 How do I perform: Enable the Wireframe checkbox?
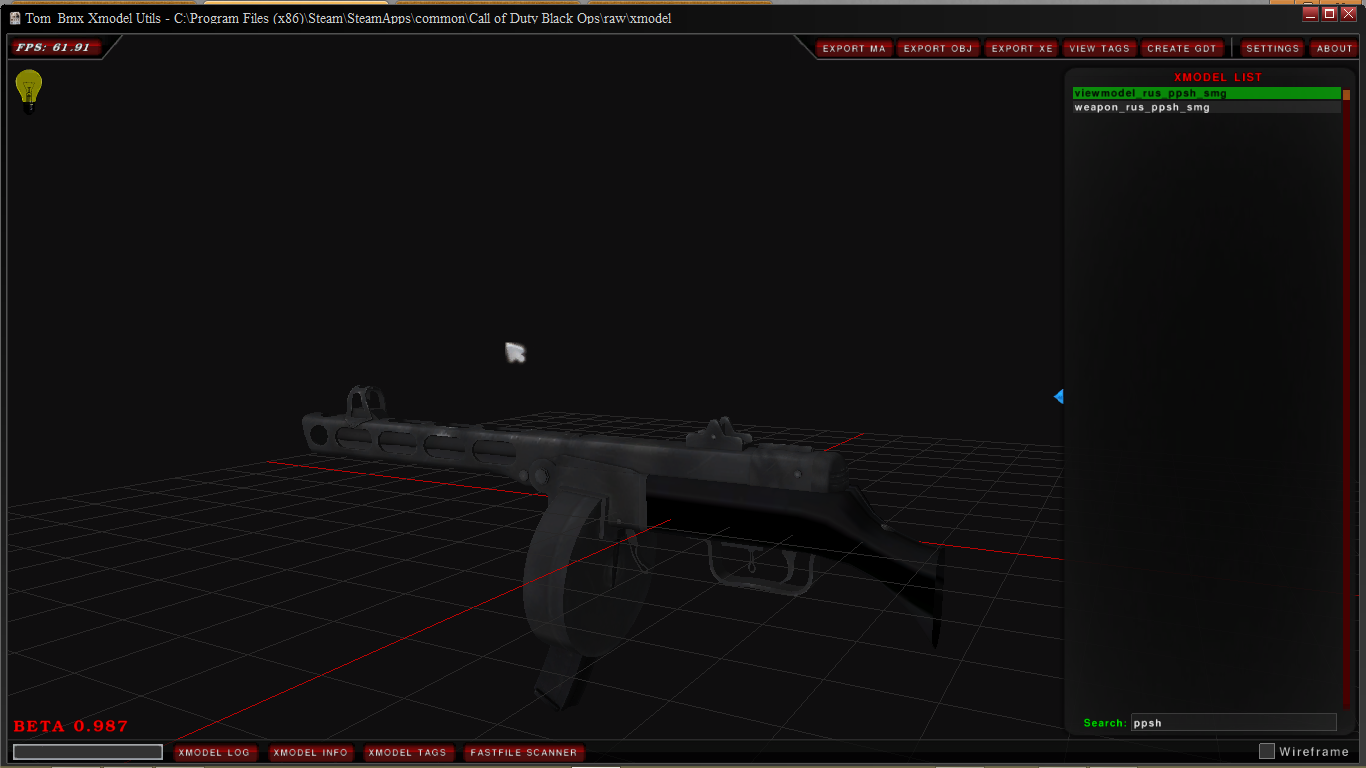click(1266, 751)
